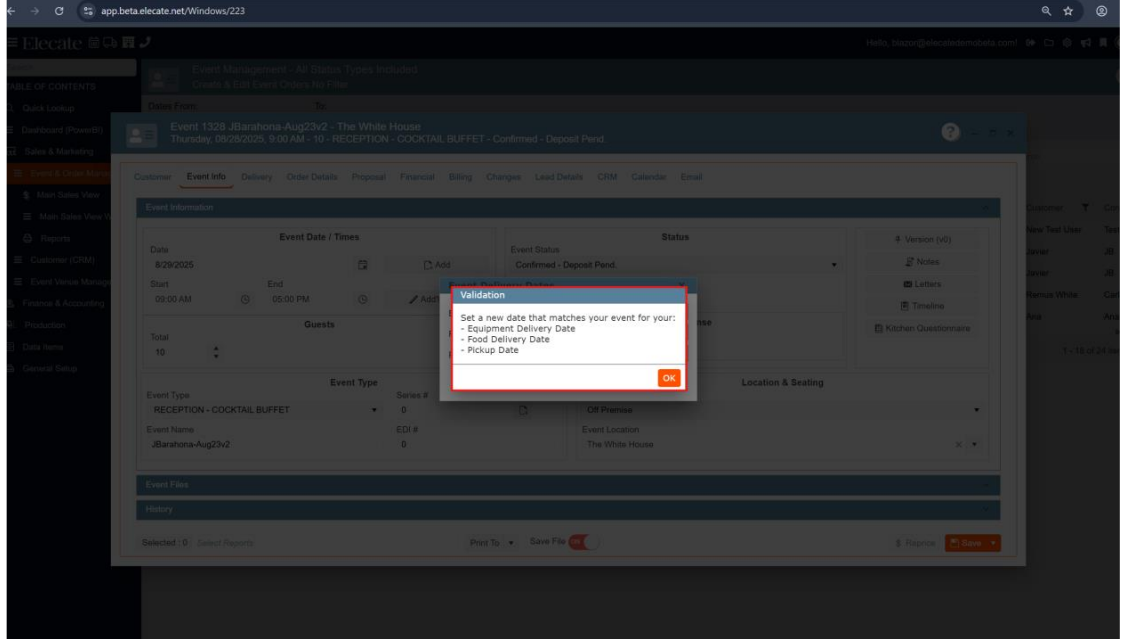
Task: Switch to the Calendar tab
Action: (648, 177)
